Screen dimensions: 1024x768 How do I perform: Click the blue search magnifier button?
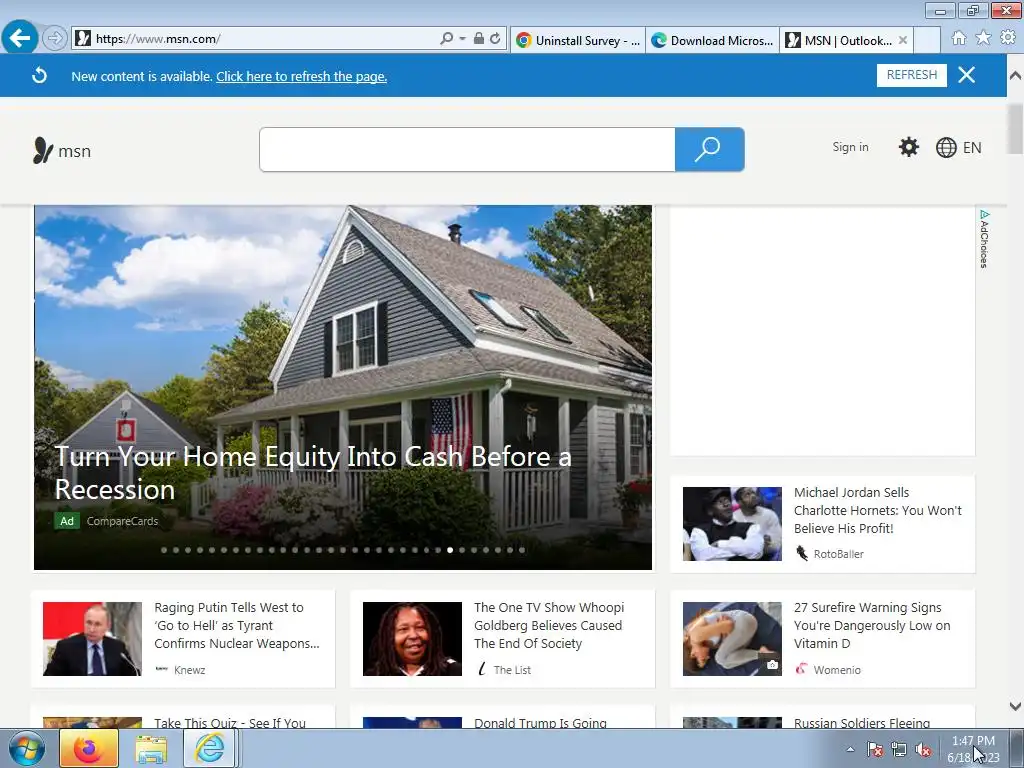click(709, 150)
